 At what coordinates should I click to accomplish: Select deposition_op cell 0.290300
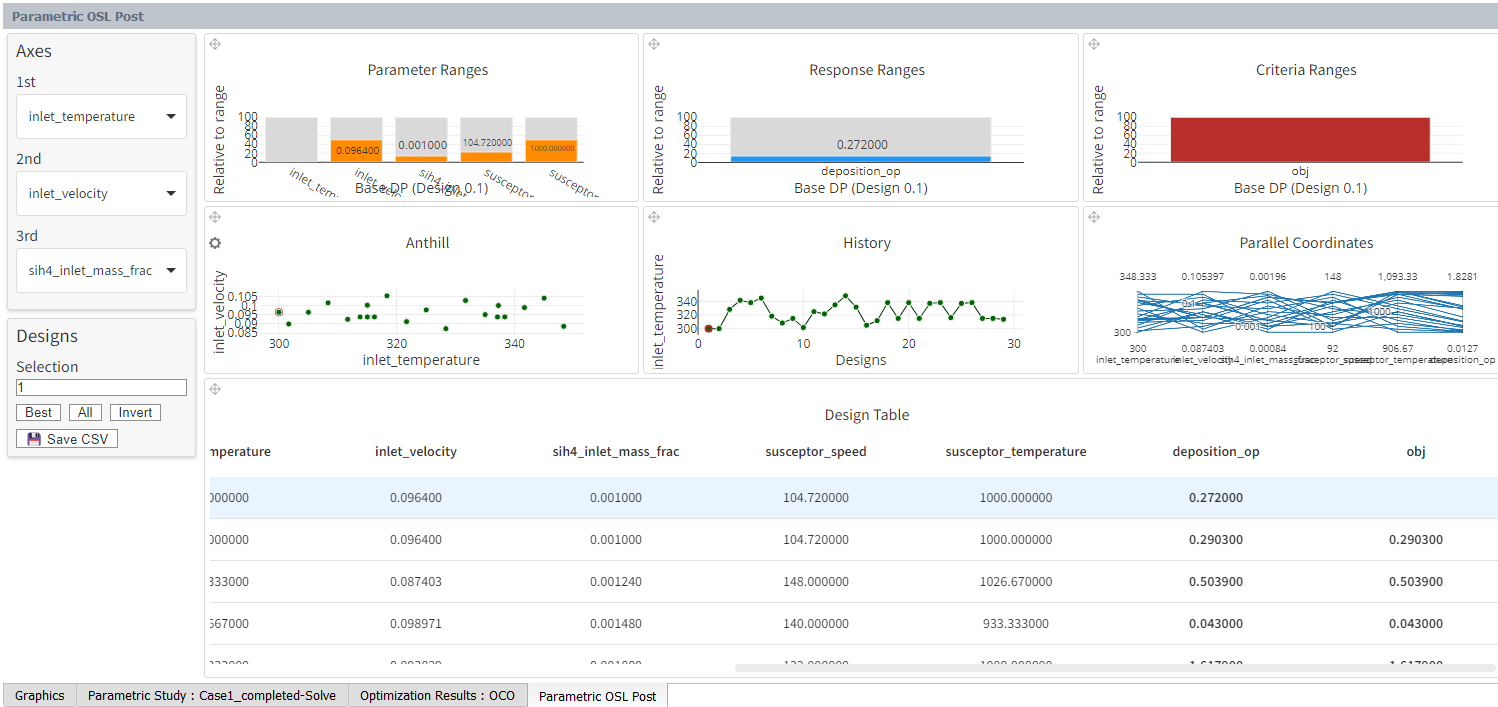pos(1216,540)
